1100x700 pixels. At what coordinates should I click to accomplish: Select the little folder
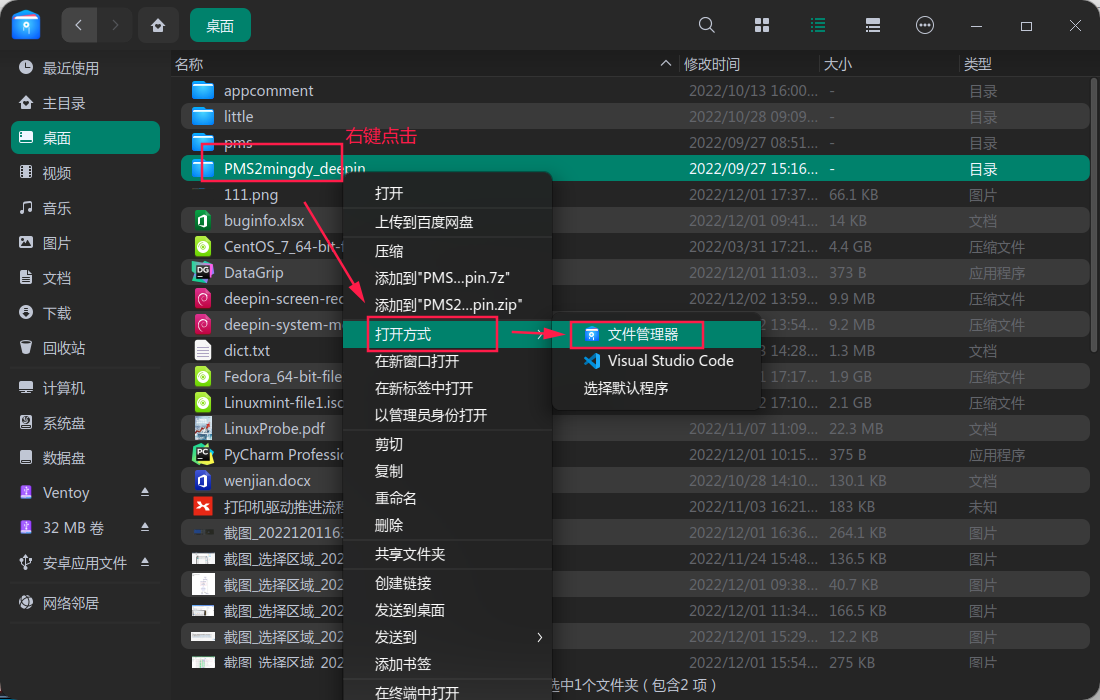coord(635,116)
